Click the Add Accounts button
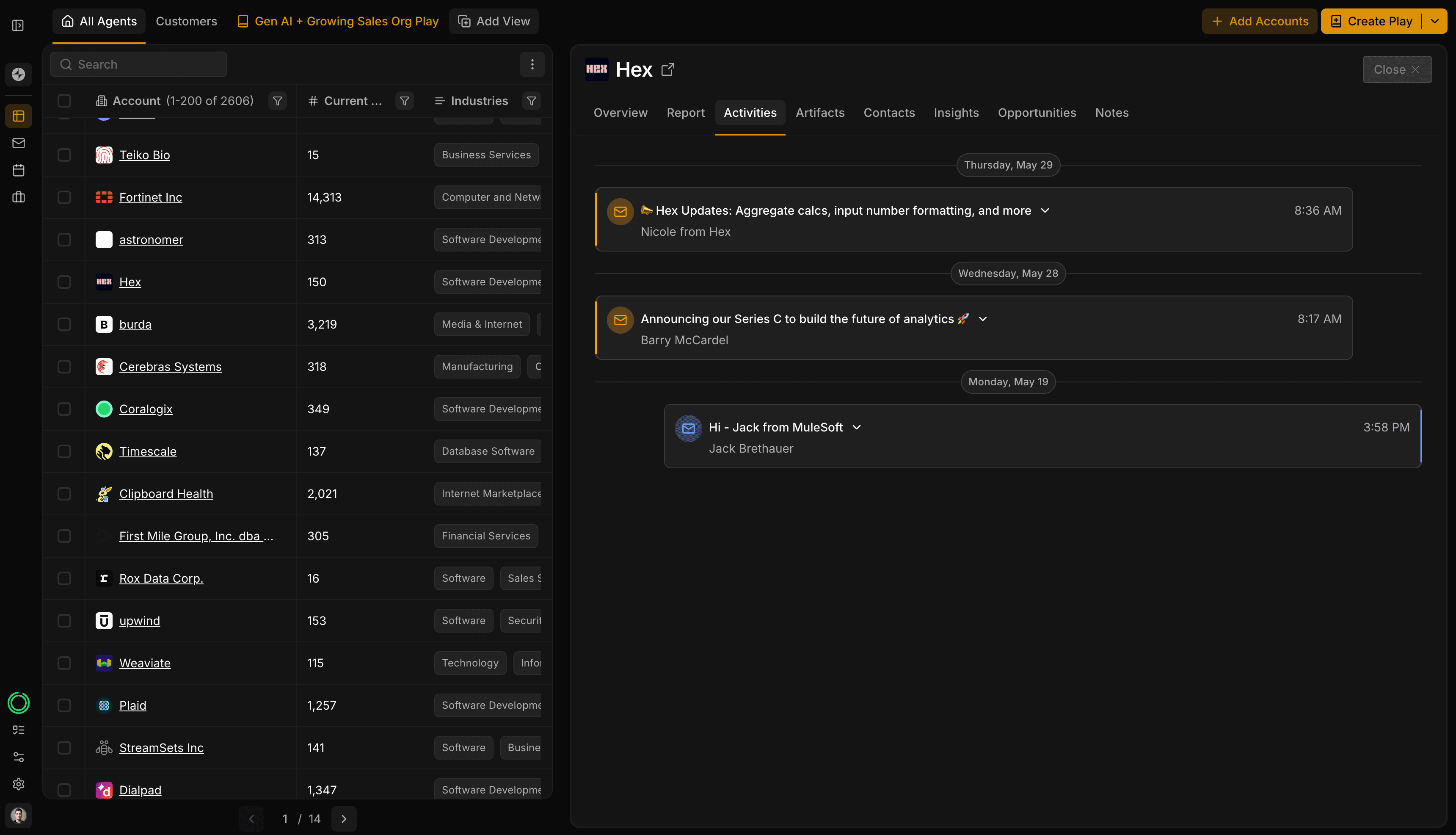1456x835 pixels. pyautogui.click(x=1259, y=21)
